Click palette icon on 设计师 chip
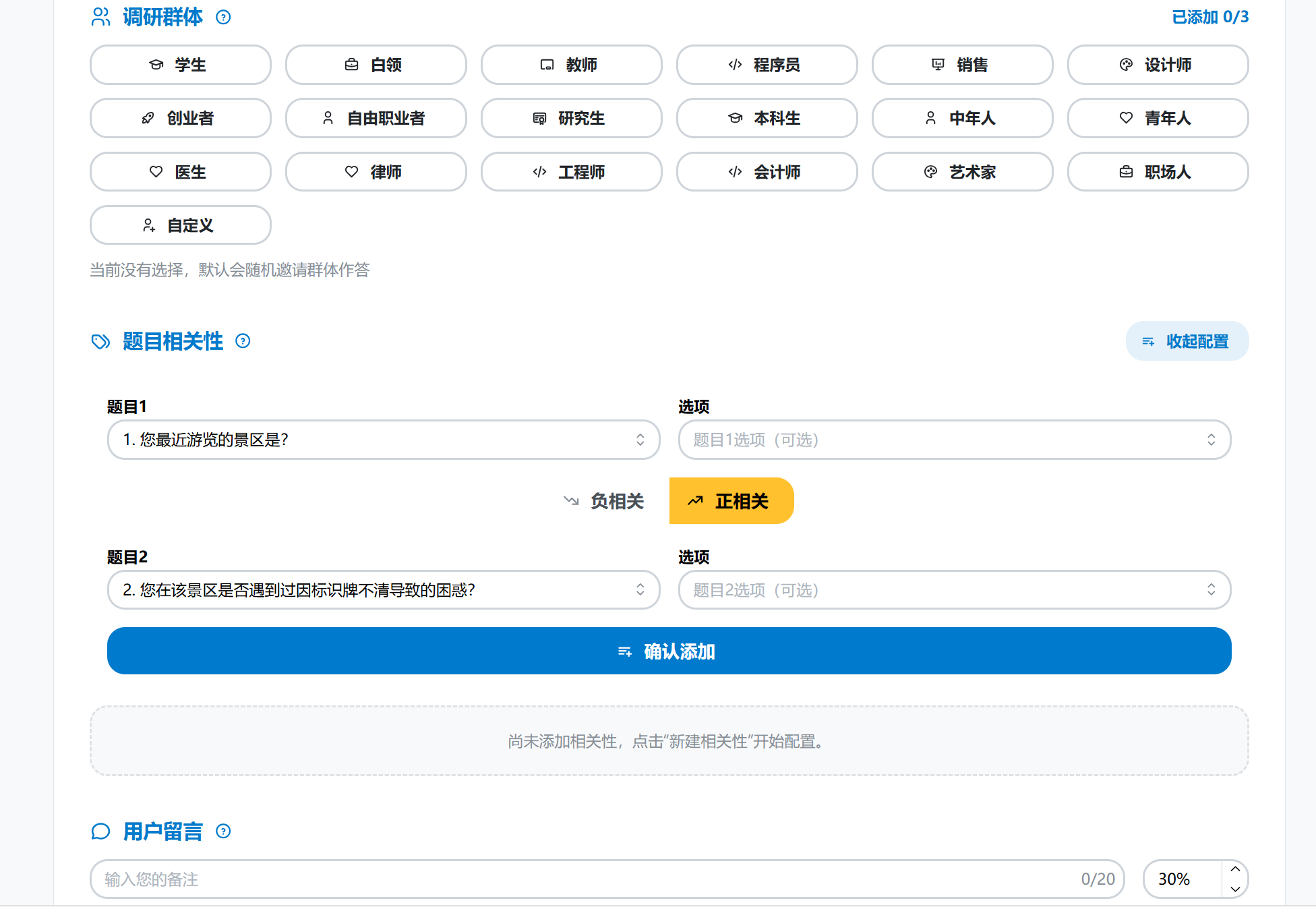 coord(1126,65)
